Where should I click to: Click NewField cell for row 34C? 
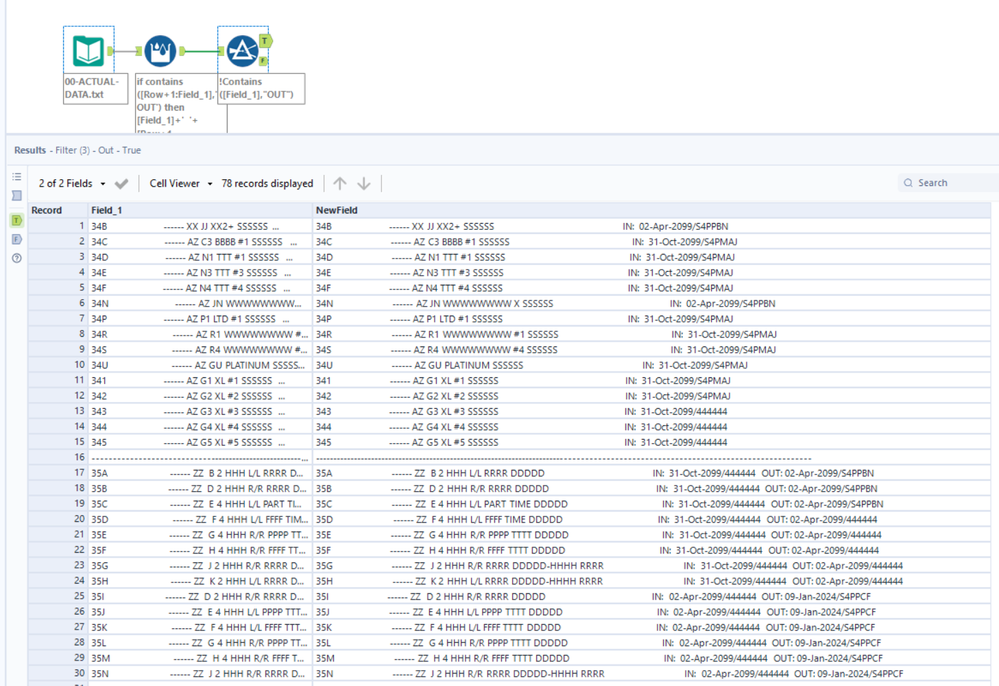[652, 241]
